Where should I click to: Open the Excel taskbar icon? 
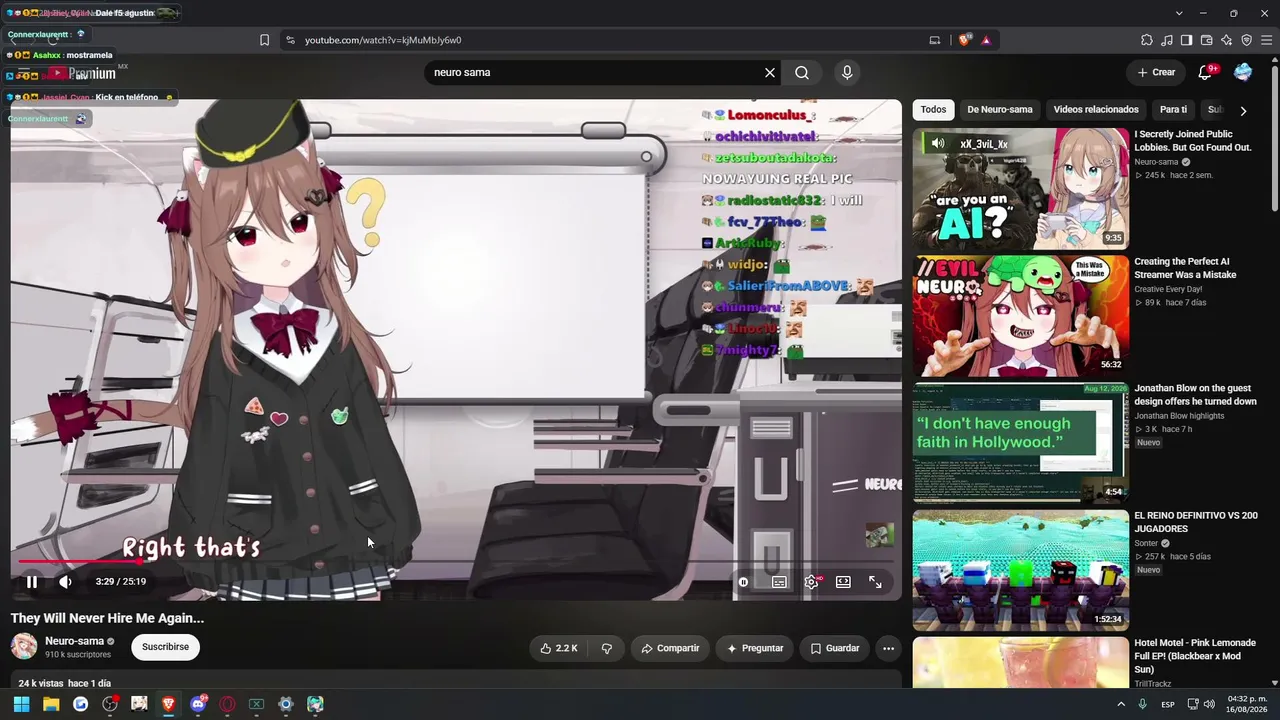[x=256, y=704]
